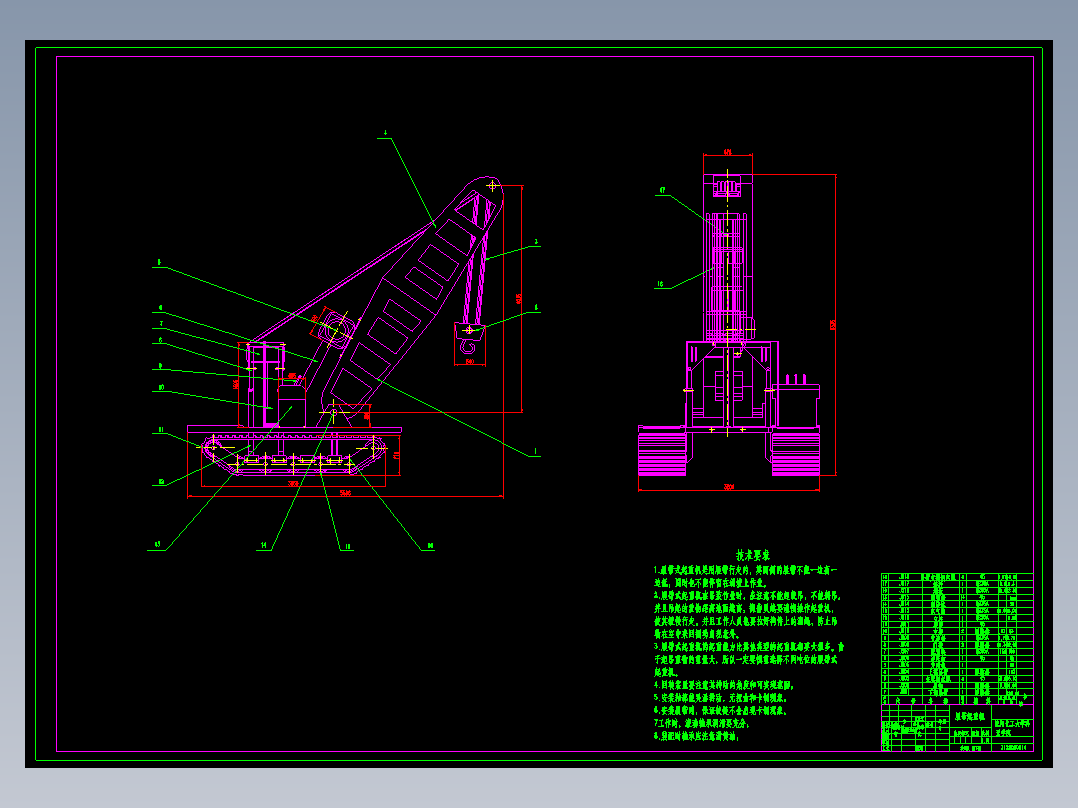
Task: Click the 技术要求 heading above the notes
Action: tap(753, 554)
